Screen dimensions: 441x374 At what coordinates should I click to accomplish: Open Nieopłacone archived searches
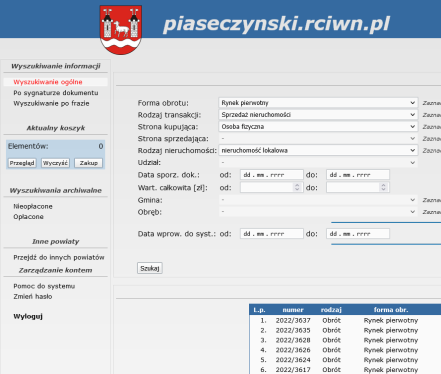pos(33,206)
